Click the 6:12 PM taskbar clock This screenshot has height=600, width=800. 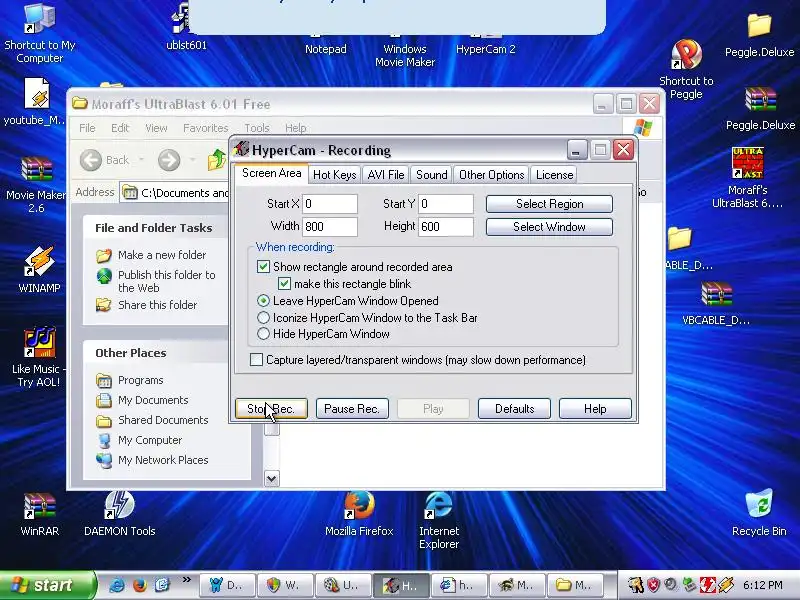point(762,585)
